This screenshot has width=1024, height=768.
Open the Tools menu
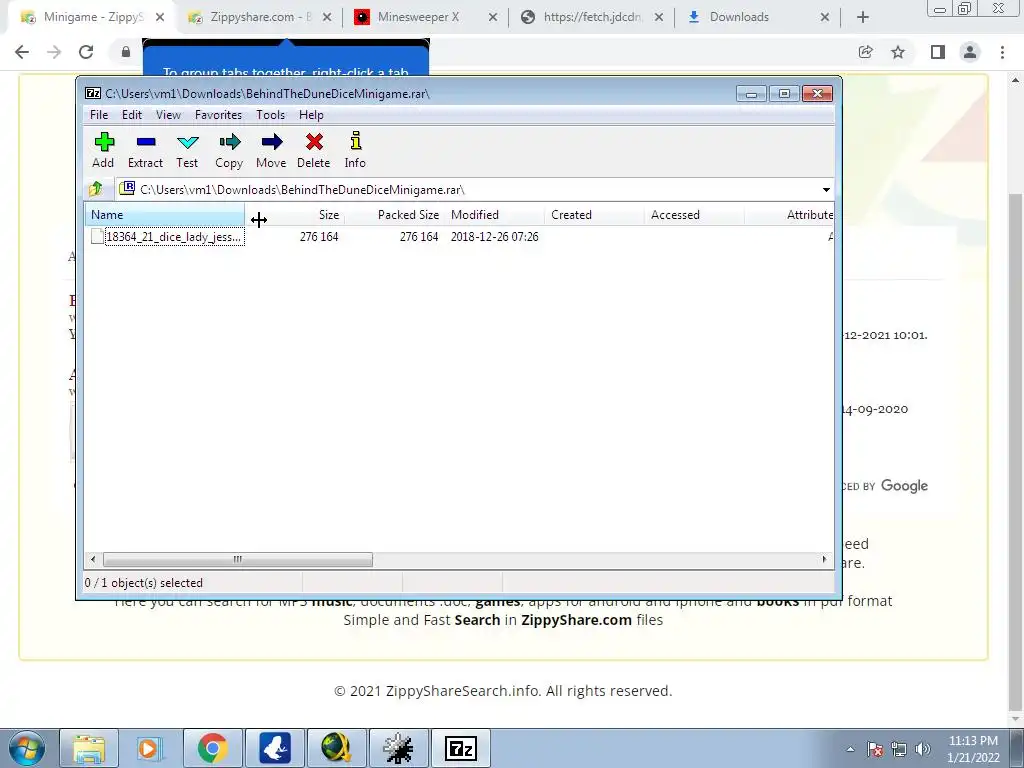click(270, 115)
